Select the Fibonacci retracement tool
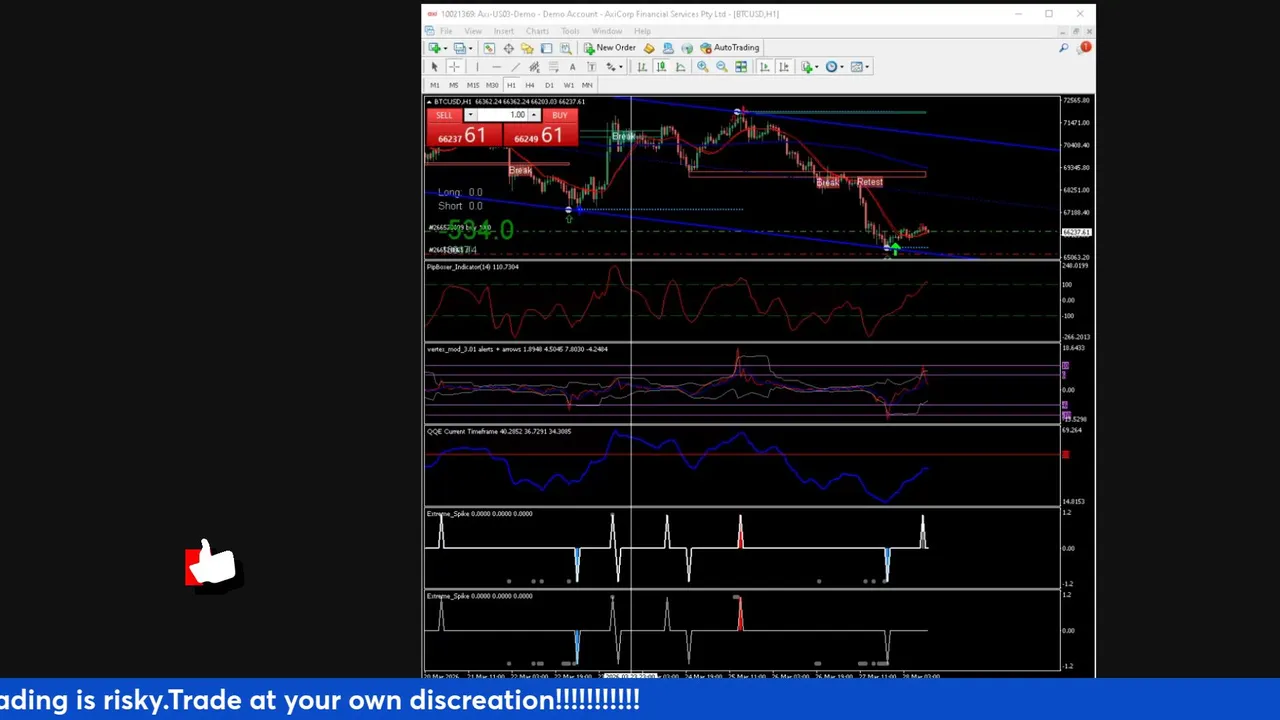1280x720 pixels. [x=553, y=67]
